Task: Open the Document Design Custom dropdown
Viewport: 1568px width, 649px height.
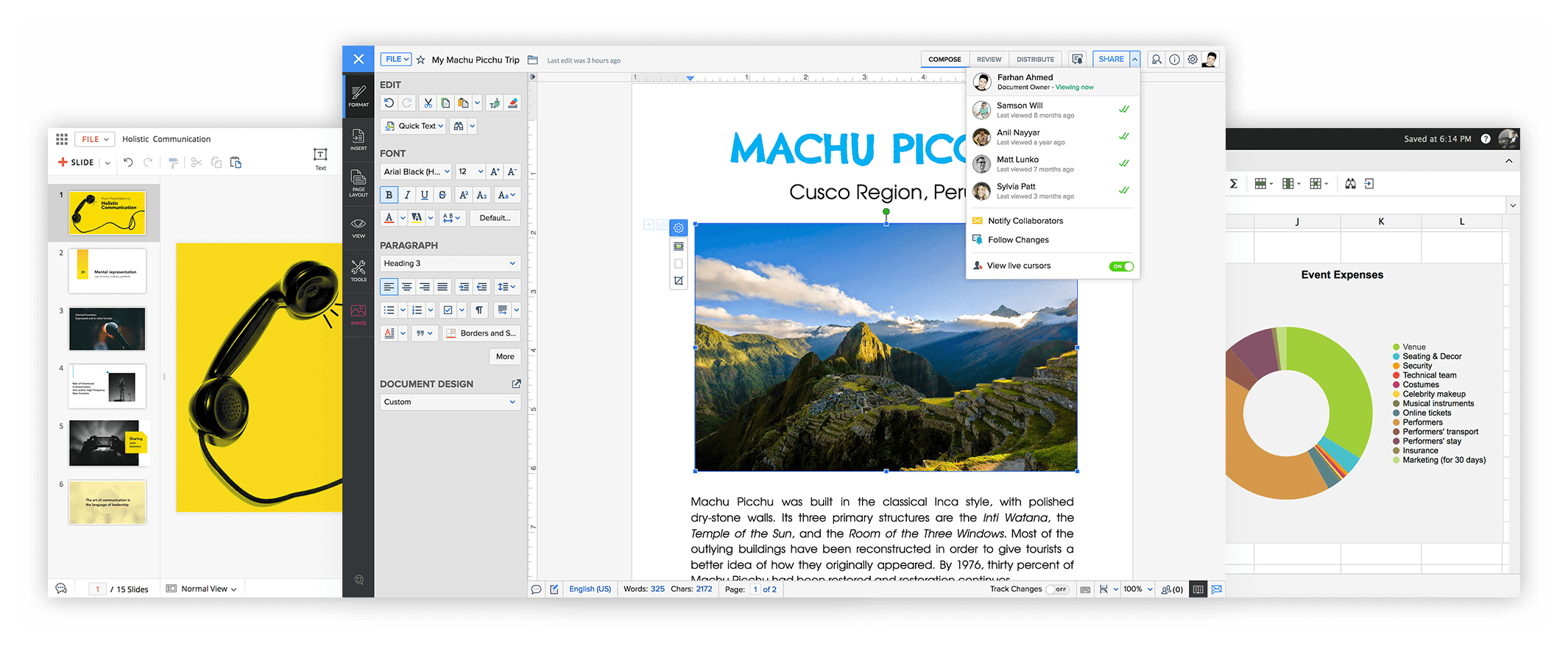Action: pyautogui.click(x=450, y=402)
